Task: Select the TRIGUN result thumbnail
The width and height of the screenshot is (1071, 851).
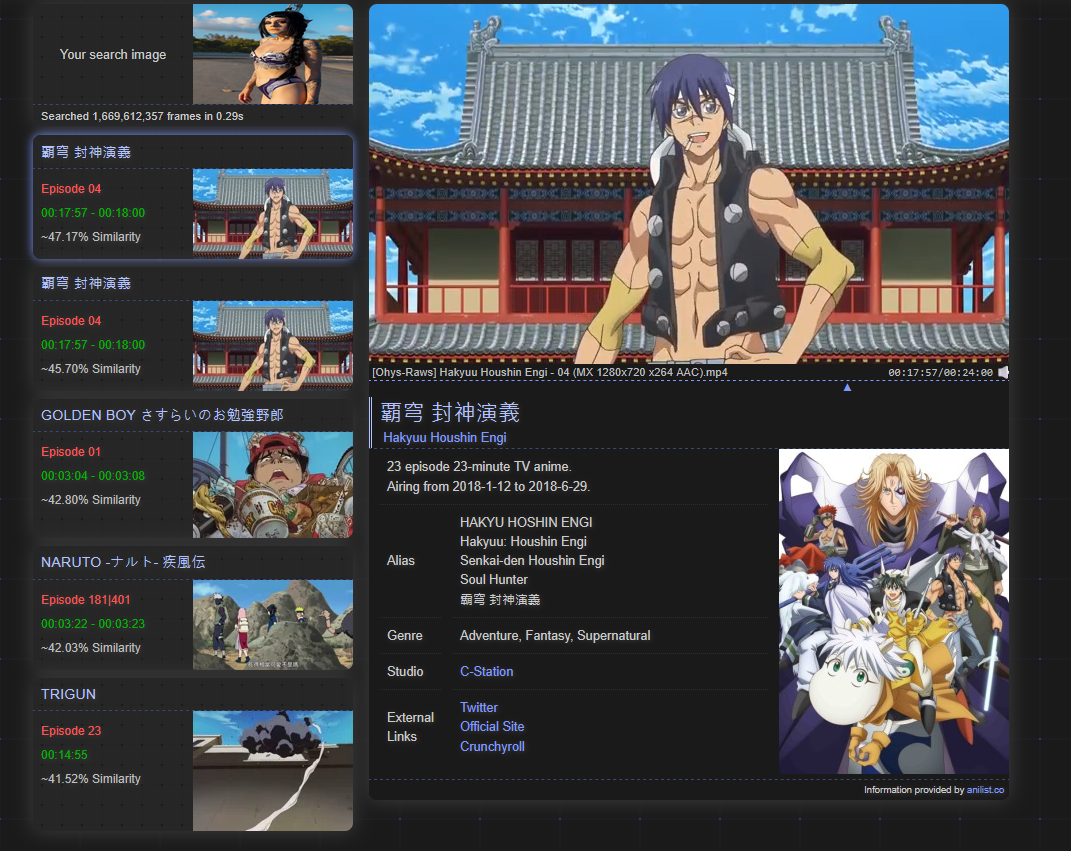Action: click(x=273, y=771)
